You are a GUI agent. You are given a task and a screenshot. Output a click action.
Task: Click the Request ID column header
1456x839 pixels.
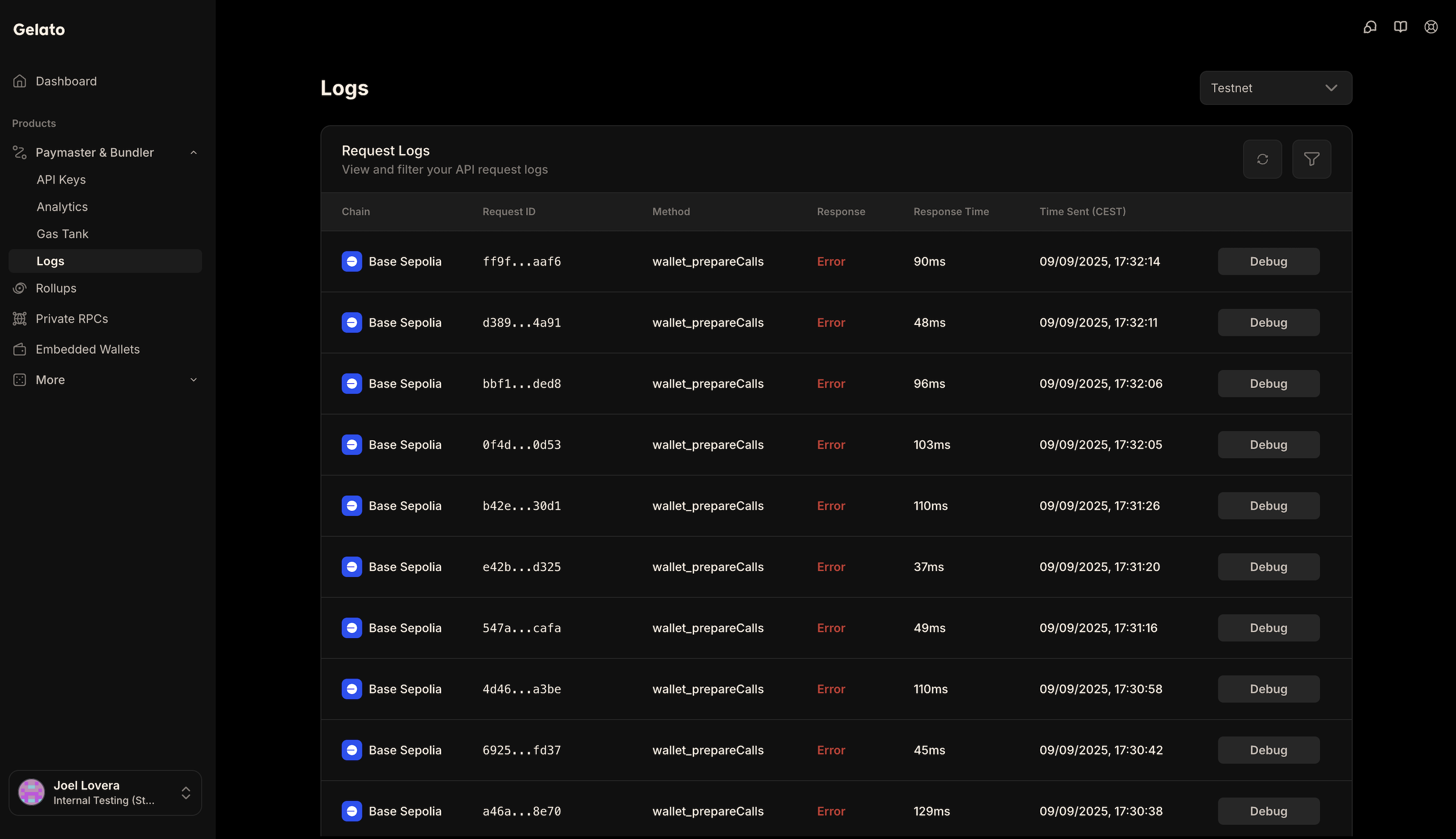509,211
